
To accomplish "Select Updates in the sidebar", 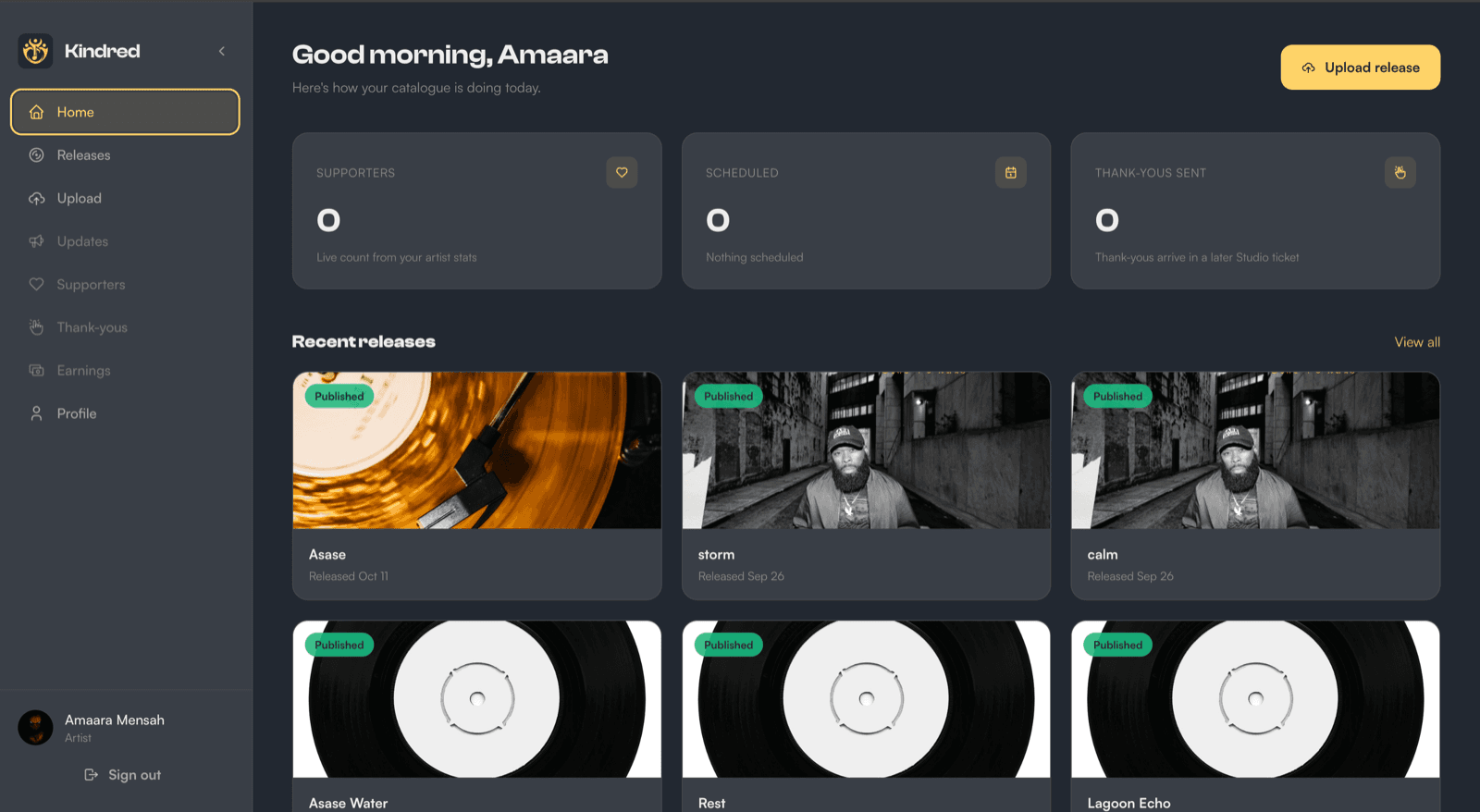I will 125,241.
